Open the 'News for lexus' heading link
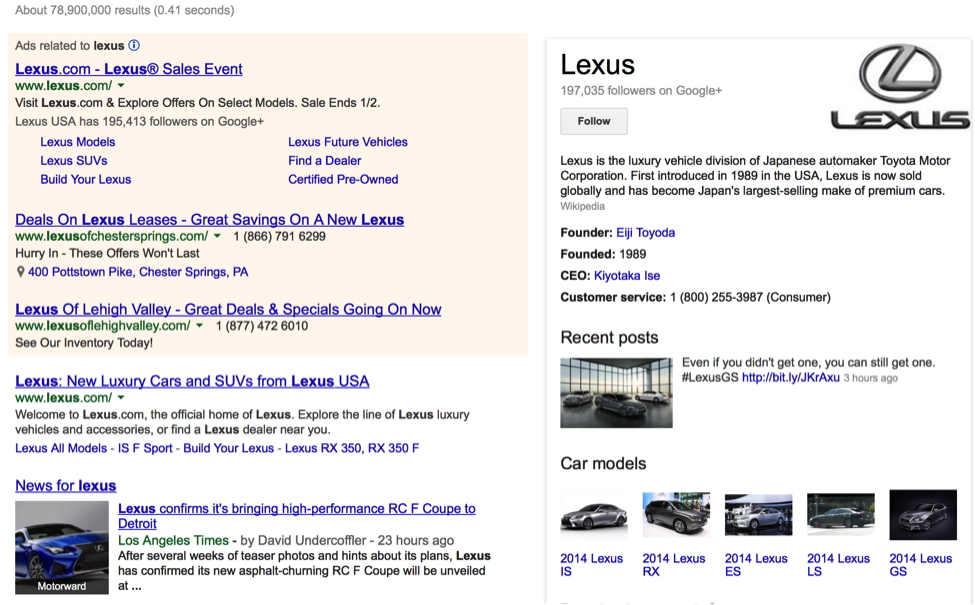 (x=66, y=486)
